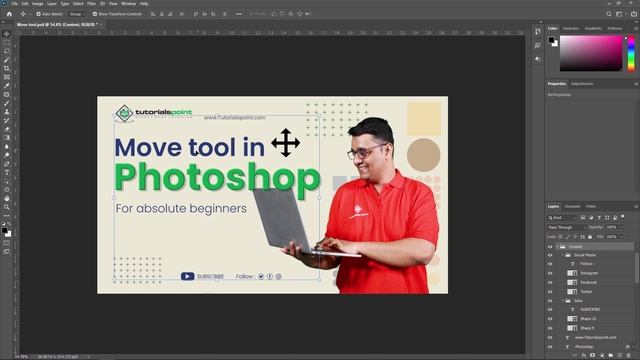Select the Dodge tool
This screenshot has width=640, height=360.
pyautogui.click(x=7, y=155)
